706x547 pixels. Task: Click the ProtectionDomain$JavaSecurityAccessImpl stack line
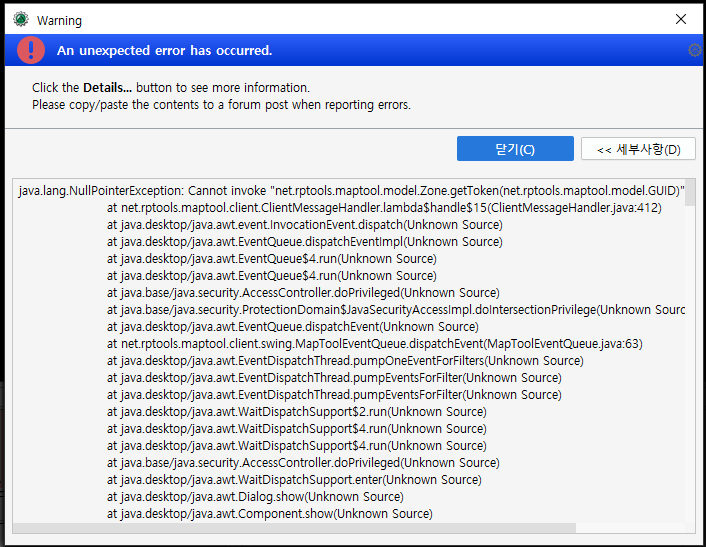point(396,310)
